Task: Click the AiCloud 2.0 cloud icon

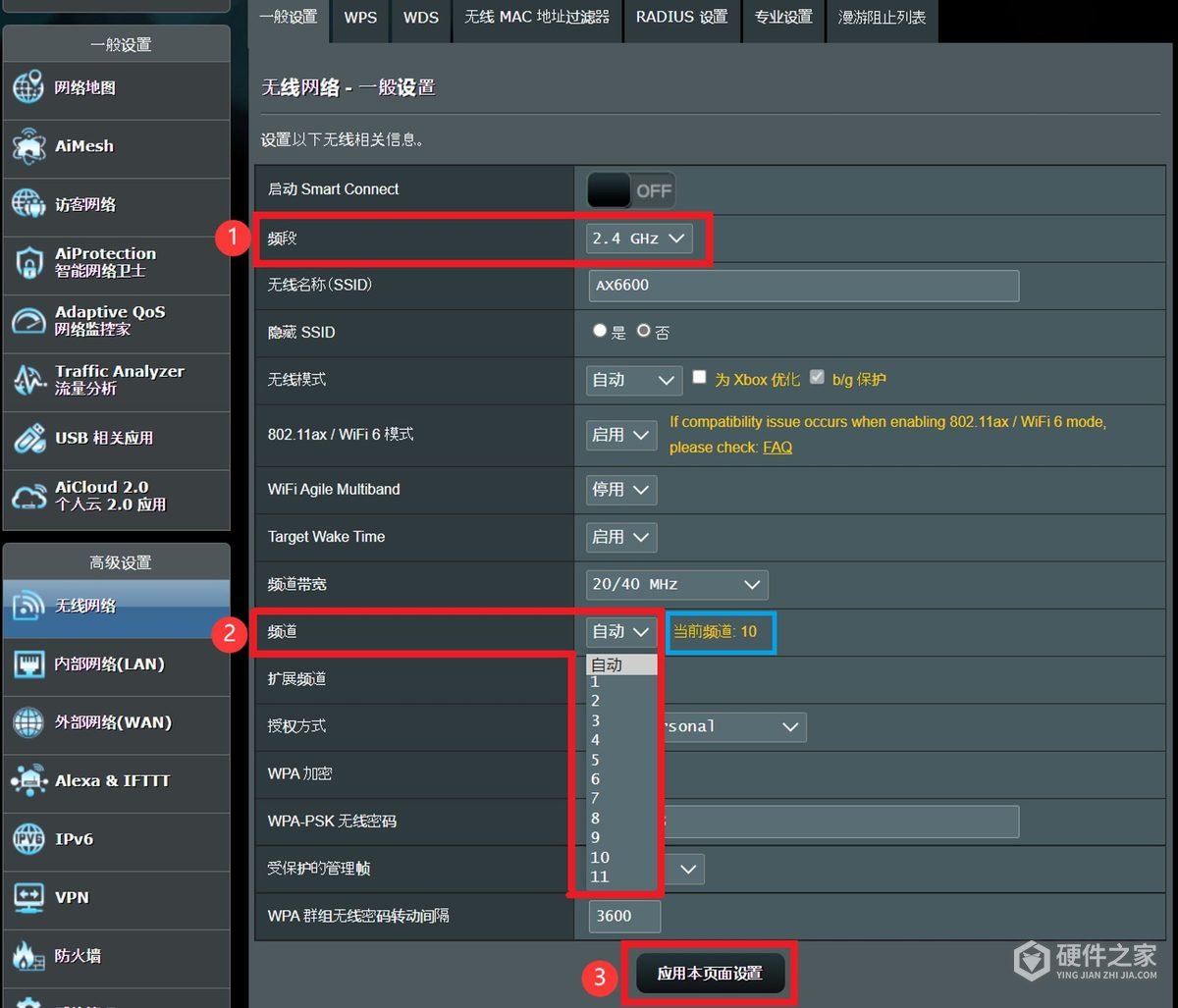Action: coord(28,496)
